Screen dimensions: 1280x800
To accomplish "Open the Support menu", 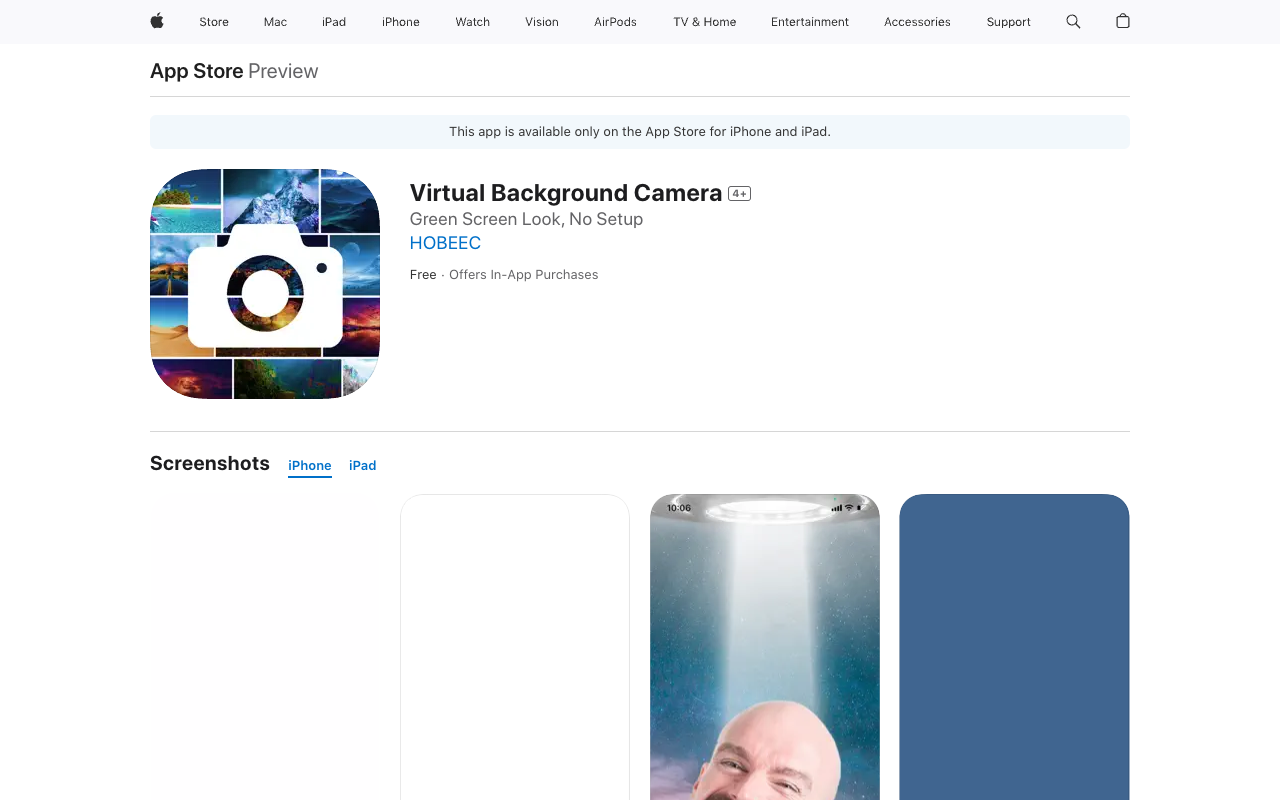I will (x=1008, y=22).
